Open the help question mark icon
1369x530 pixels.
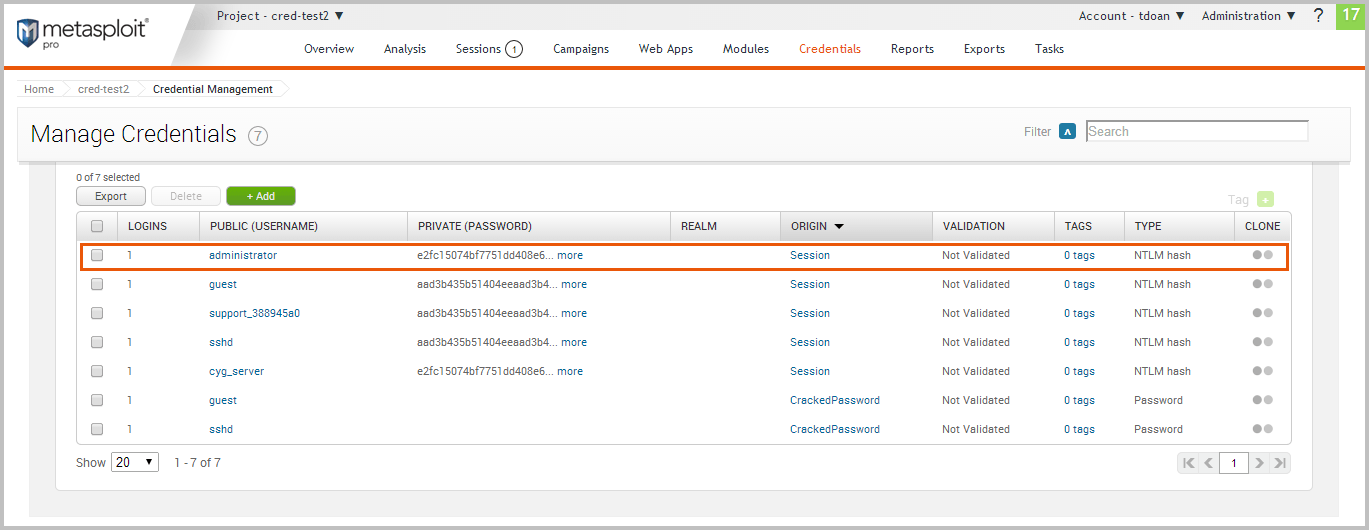coord(1318,15)
